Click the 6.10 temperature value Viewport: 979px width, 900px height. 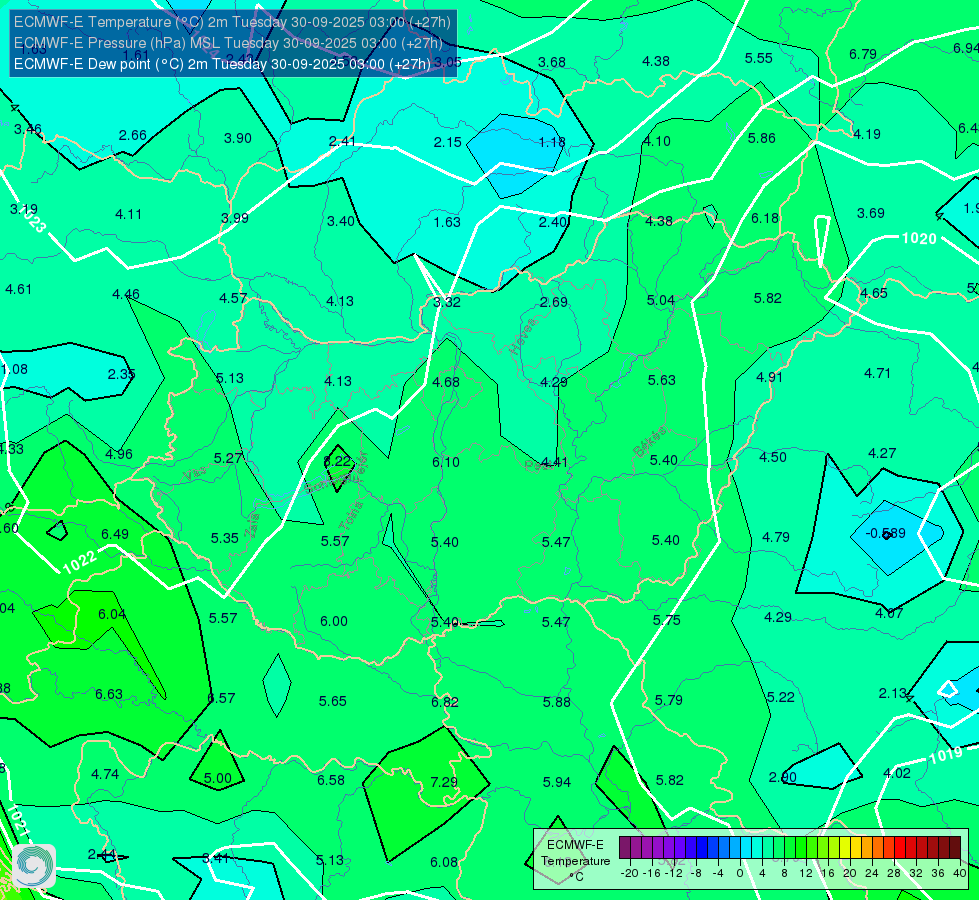[446, 462]
